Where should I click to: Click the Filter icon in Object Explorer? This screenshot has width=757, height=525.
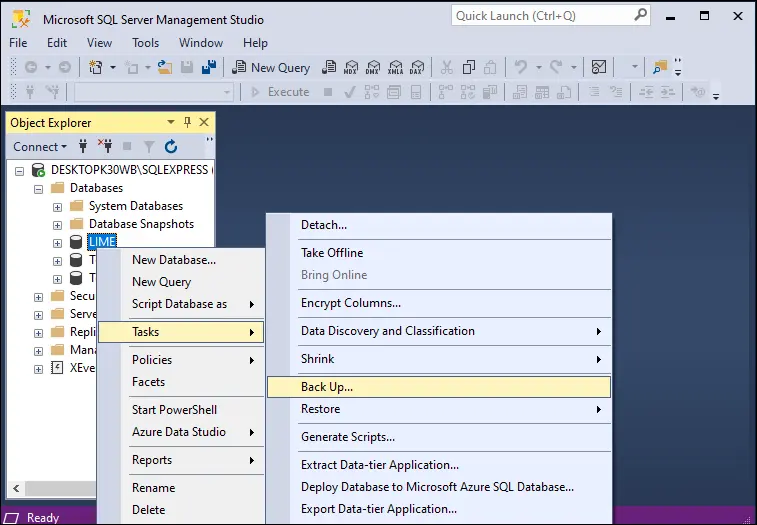click(149, 146)
